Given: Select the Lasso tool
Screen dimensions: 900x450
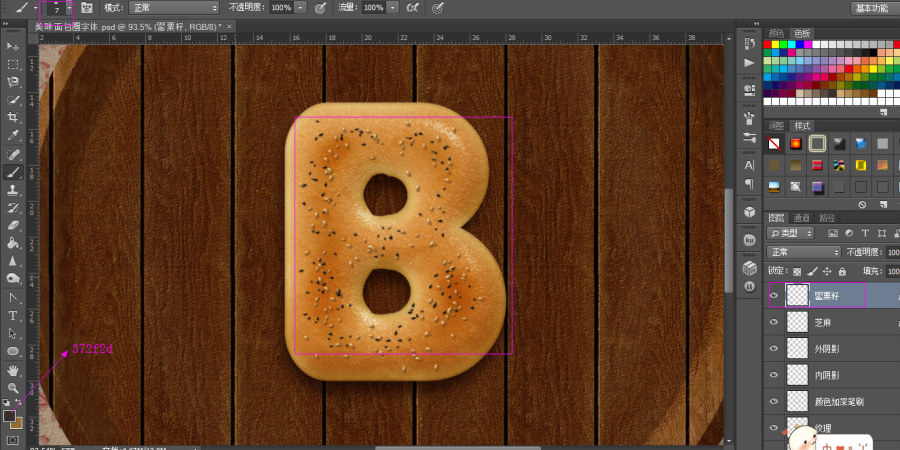Looking at the screenshot, I should click(x=13, y=82).
